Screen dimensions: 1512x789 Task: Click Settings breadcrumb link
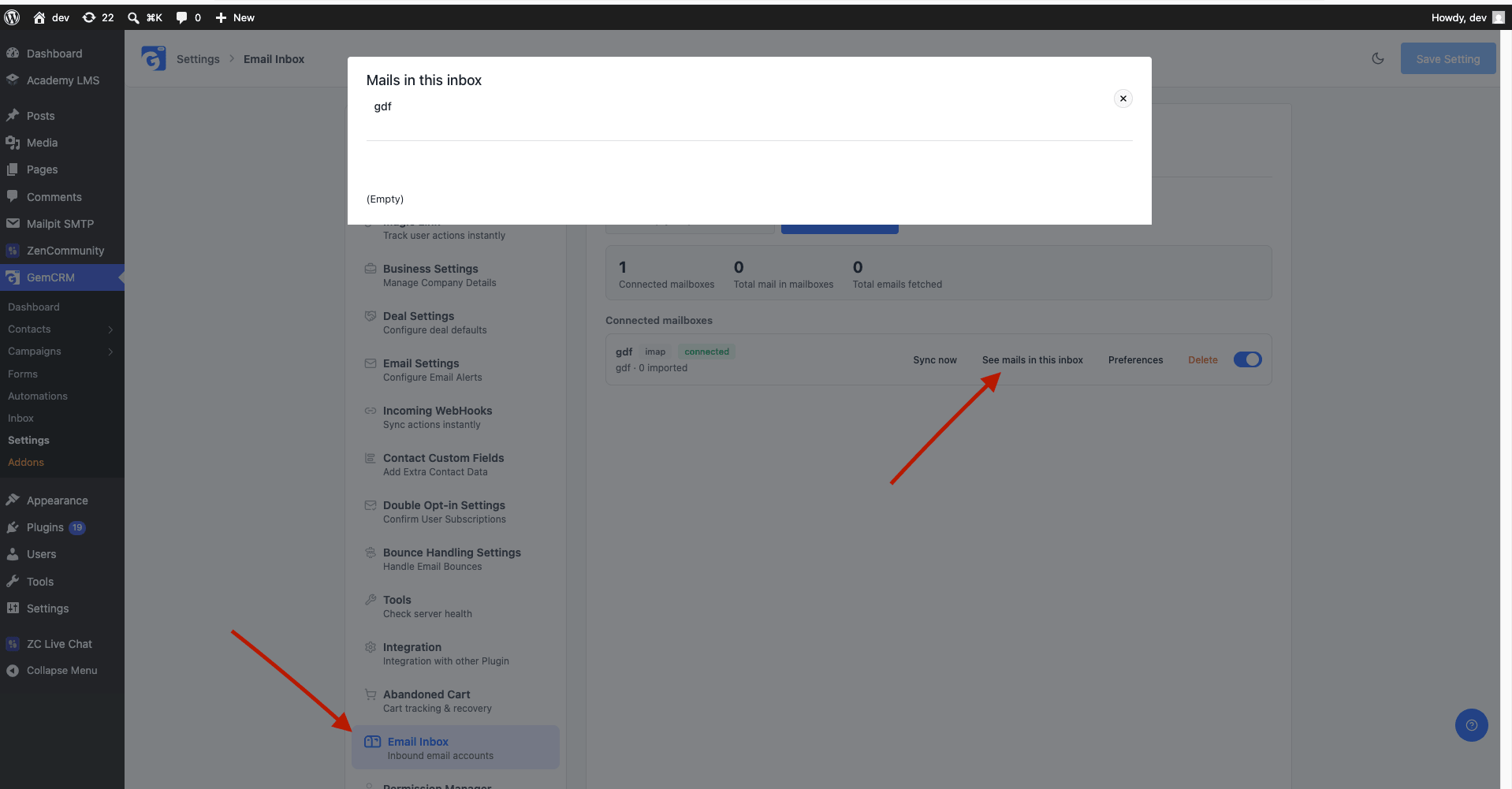click(x=198, y=59)
